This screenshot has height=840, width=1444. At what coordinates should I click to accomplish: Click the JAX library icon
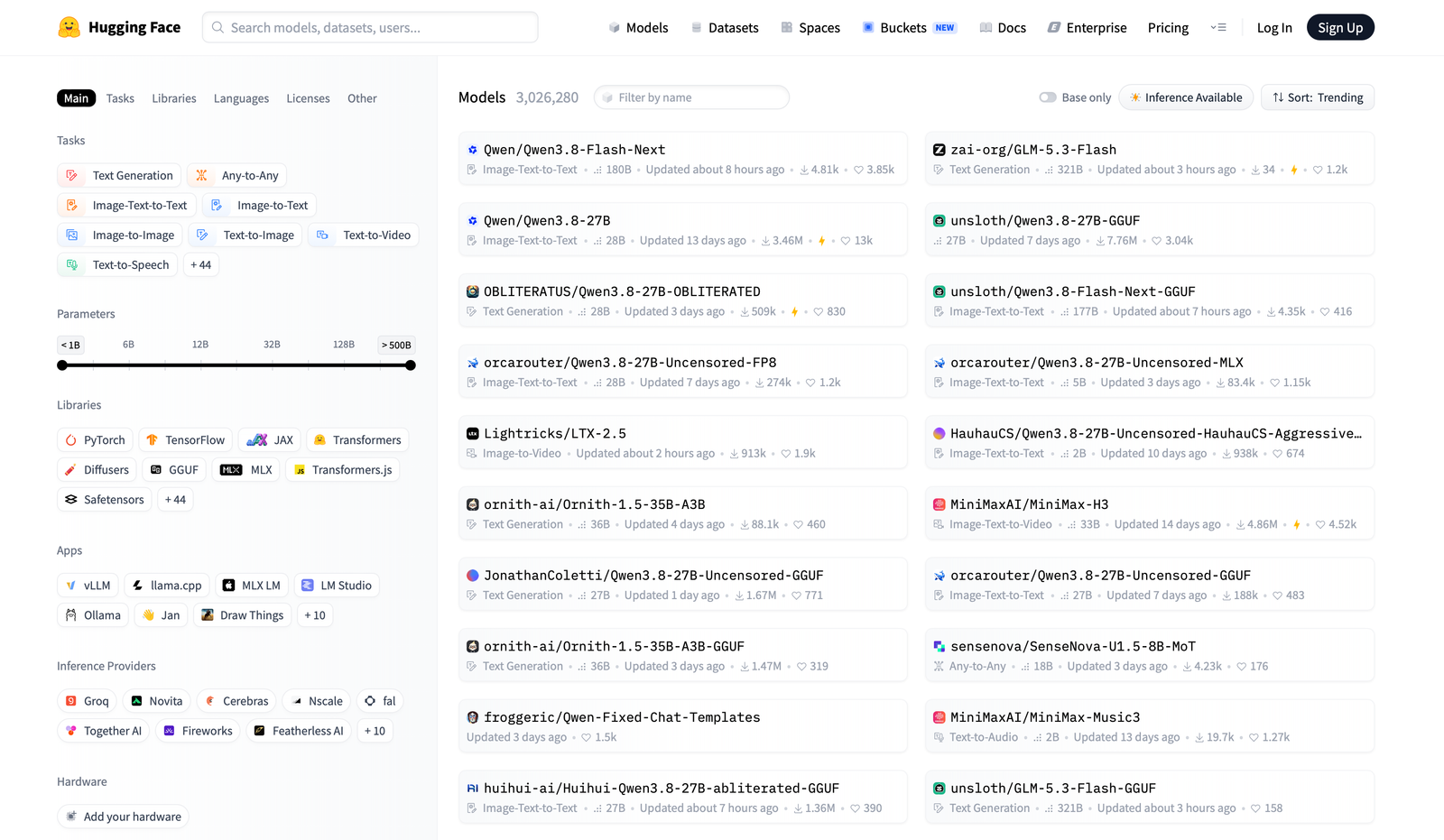tap(257, 440)
